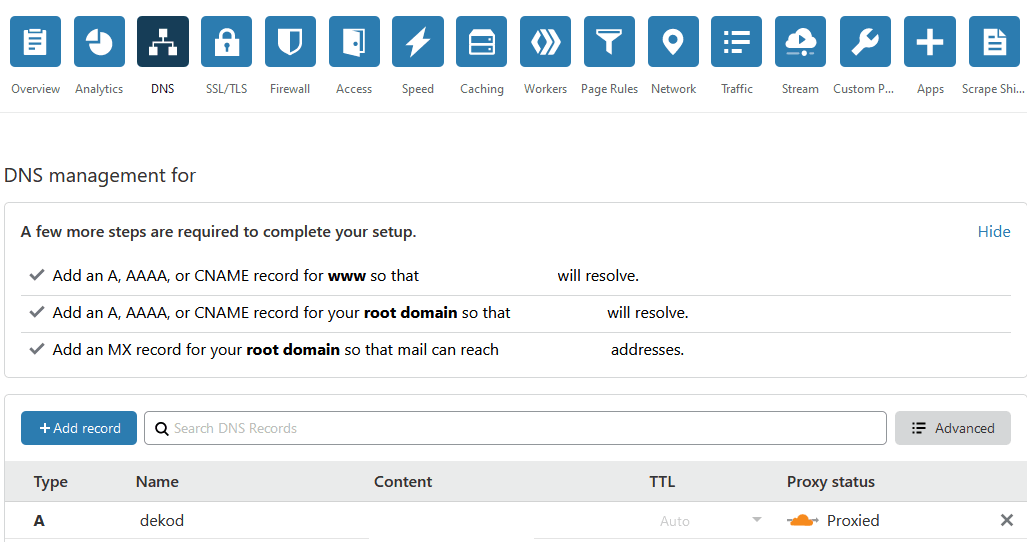Focus the Search DNS Records field
Viewport: 1027px width, 542px height.
point(515,428)
